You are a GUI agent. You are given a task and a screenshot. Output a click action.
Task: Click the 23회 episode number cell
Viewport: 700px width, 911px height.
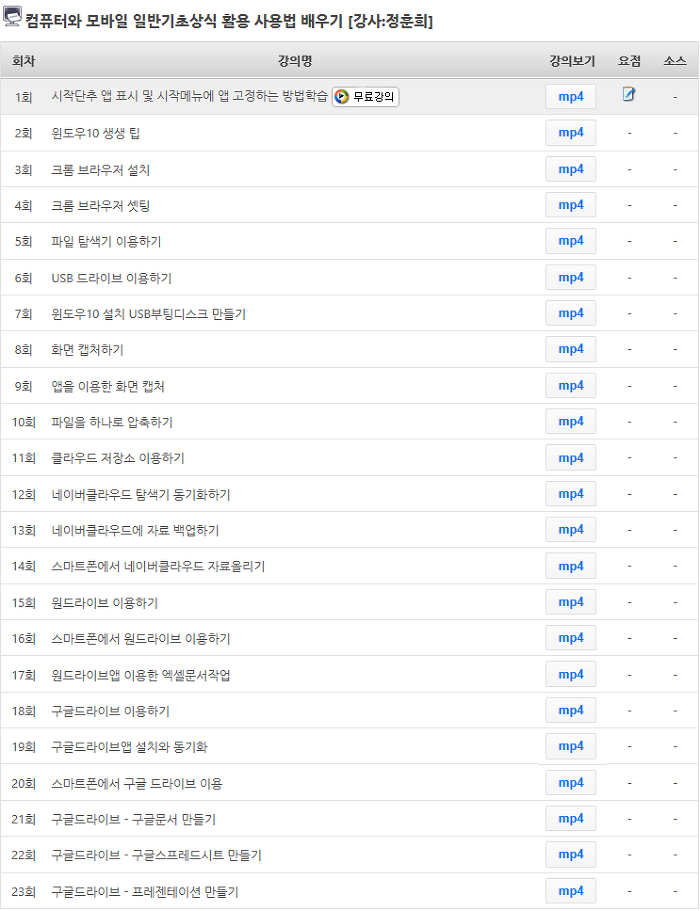24,892
